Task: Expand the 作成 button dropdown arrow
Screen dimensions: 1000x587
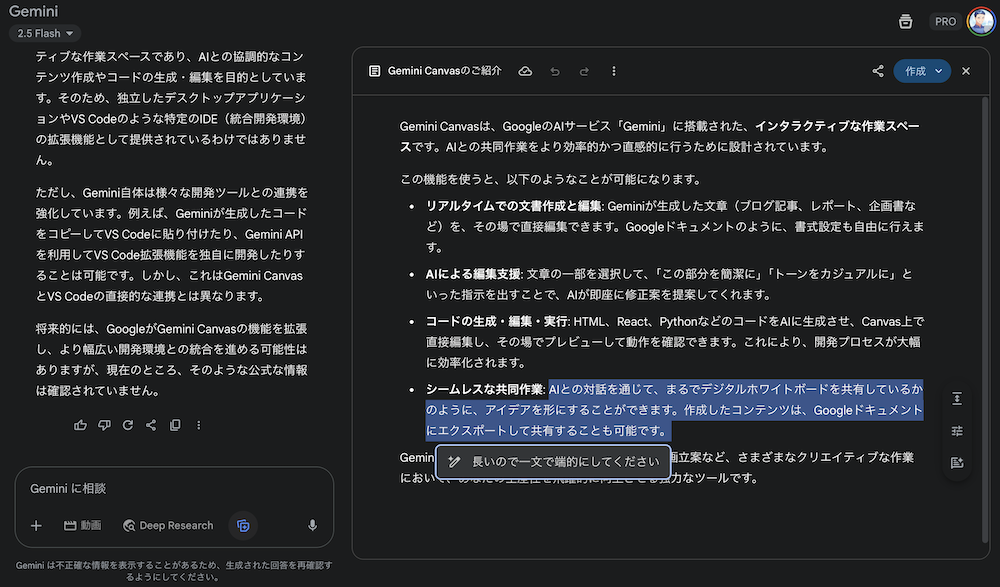Action: (939, 71)
